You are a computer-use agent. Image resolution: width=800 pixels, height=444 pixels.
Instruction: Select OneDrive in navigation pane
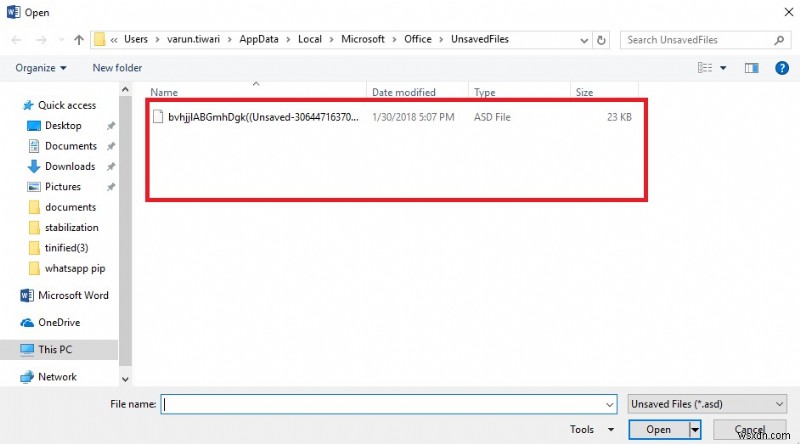[x=59, y=323]
